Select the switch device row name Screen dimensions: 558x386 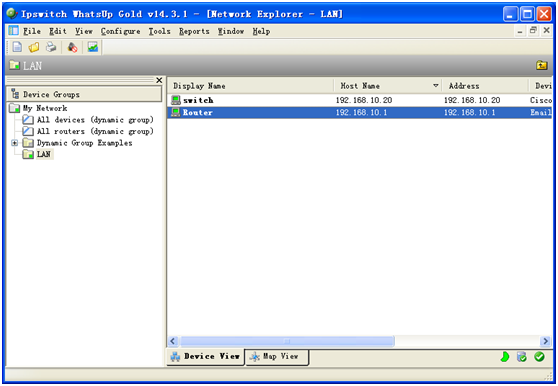pos(198,100)
